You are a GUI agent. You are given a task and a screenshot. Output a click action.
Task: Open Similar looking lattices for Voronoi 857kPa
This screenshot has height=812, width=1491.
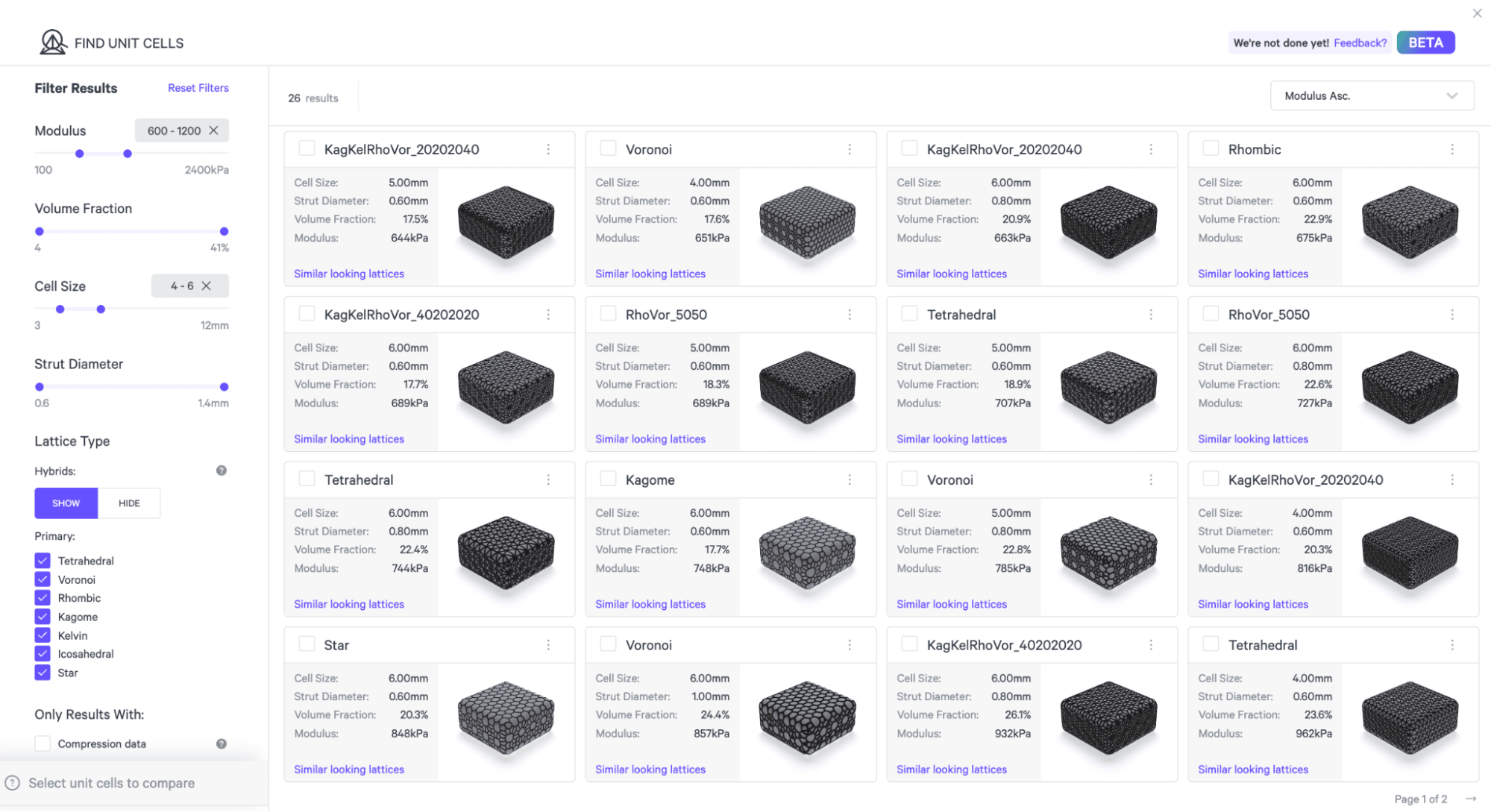[650, 769]
